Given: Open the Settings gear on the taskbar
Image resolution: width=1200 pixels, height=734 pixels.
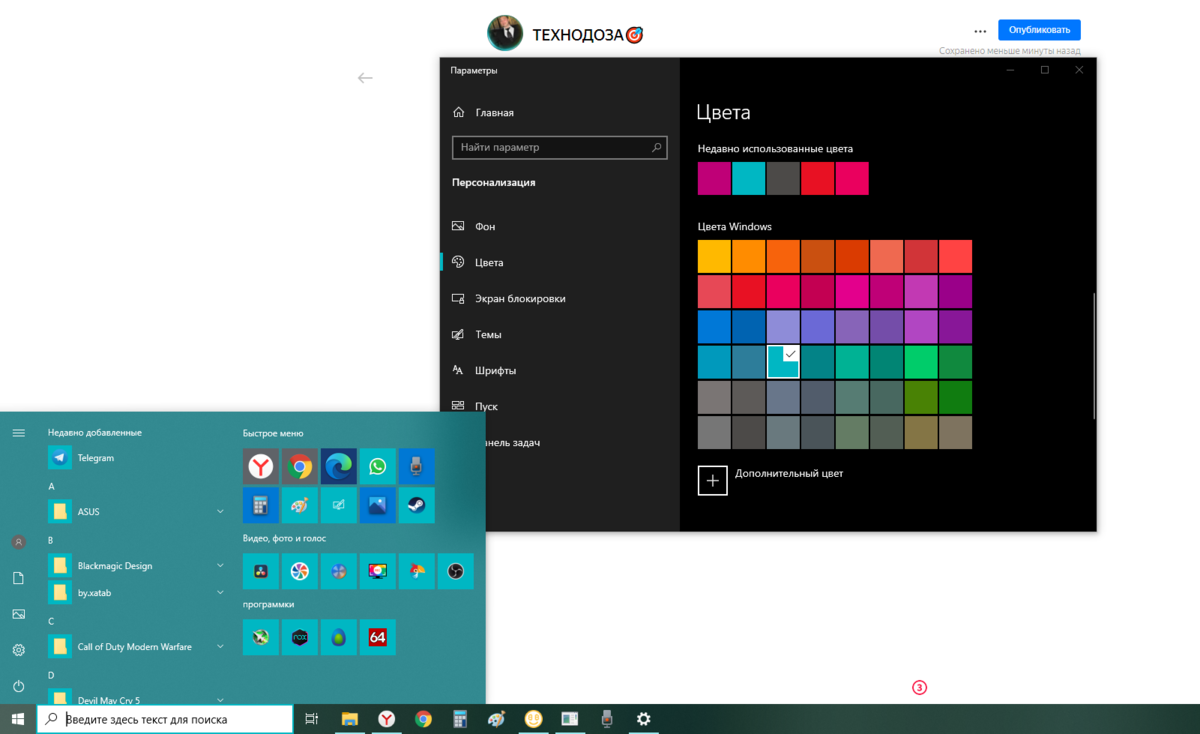Looking at the screenshot, I should click(644, 718).
